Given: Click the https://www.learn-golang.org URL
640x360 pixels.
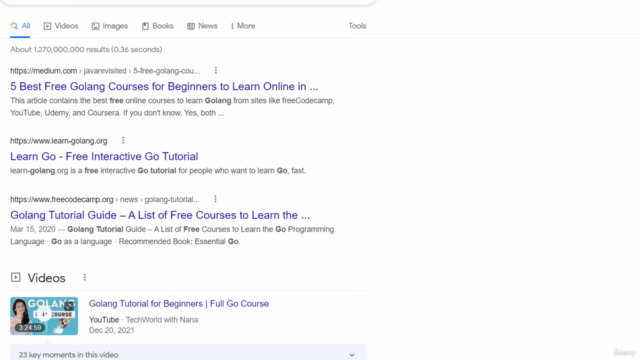Looking at the screenshot, I should (59, 141).
